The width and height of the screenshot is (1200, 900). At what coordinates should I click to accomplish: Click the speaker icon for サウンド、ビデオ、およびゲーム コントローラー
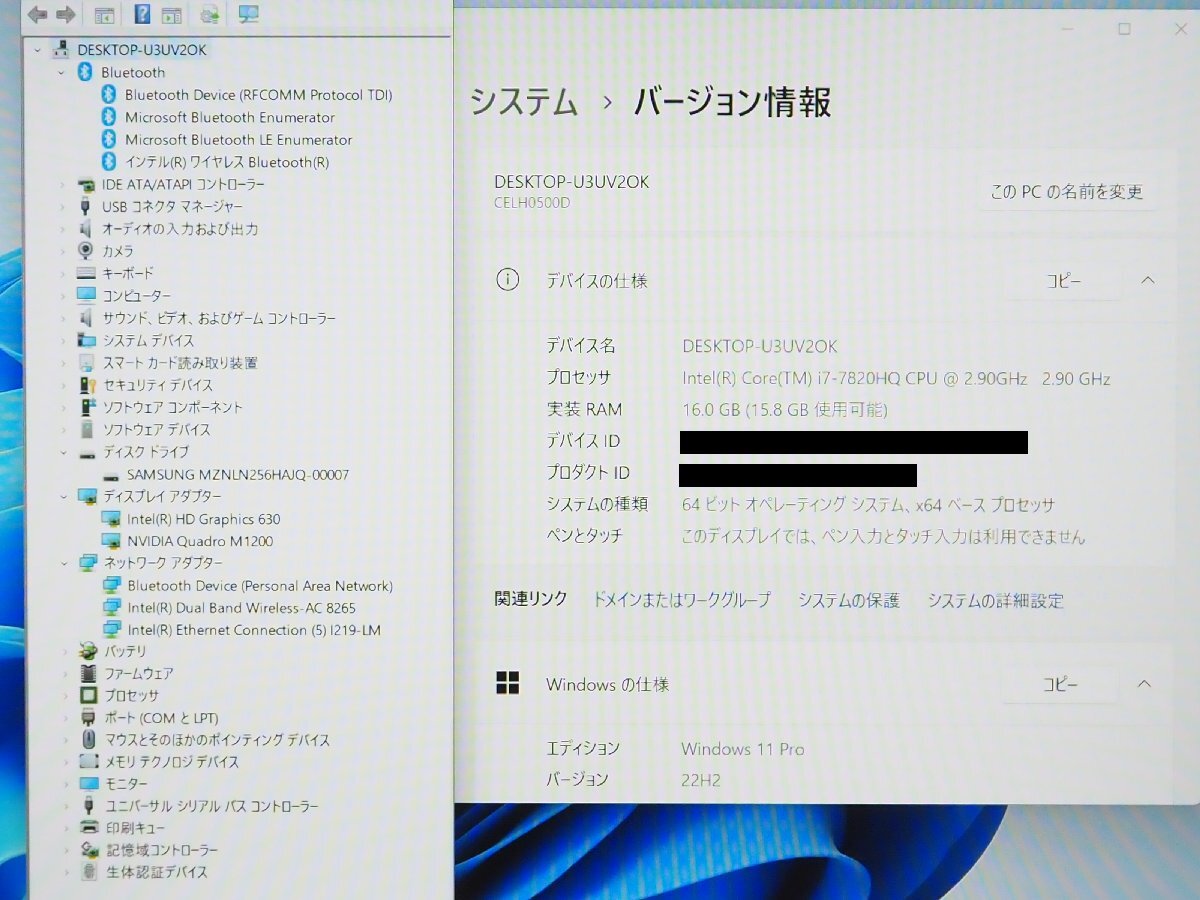[86, 318]
